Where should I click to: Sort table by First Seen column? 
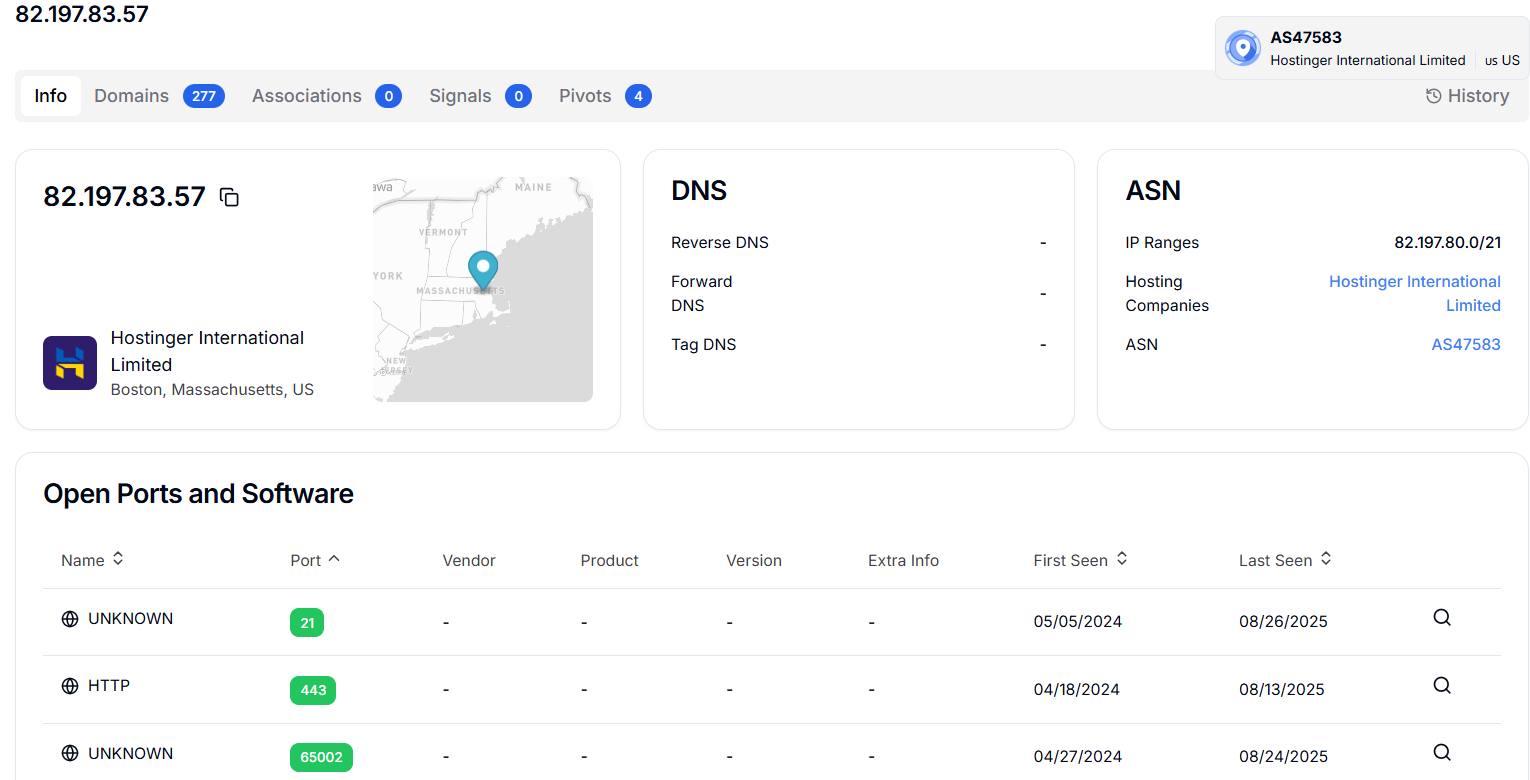point(1081,560)
